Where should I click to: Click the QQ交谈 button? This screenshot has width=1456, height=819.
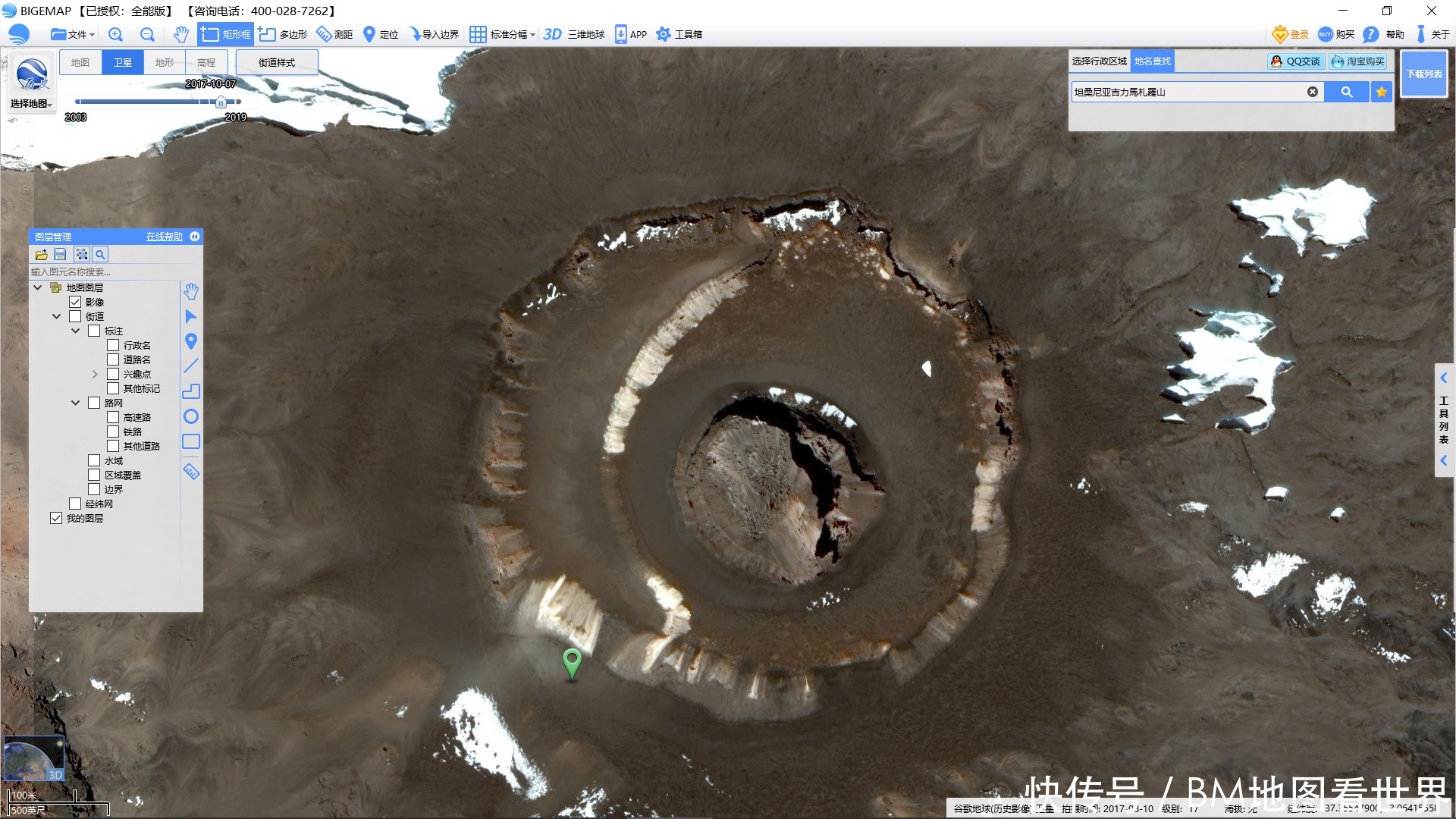pyautogui.click(x=1296, y=61)
